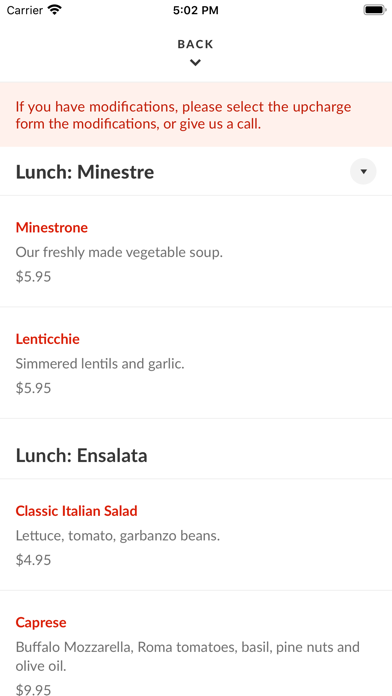This screenshot has width=392, height=696.
Task: Select the Lunch: Minestre section header
Action: click(x=85, y=172)
